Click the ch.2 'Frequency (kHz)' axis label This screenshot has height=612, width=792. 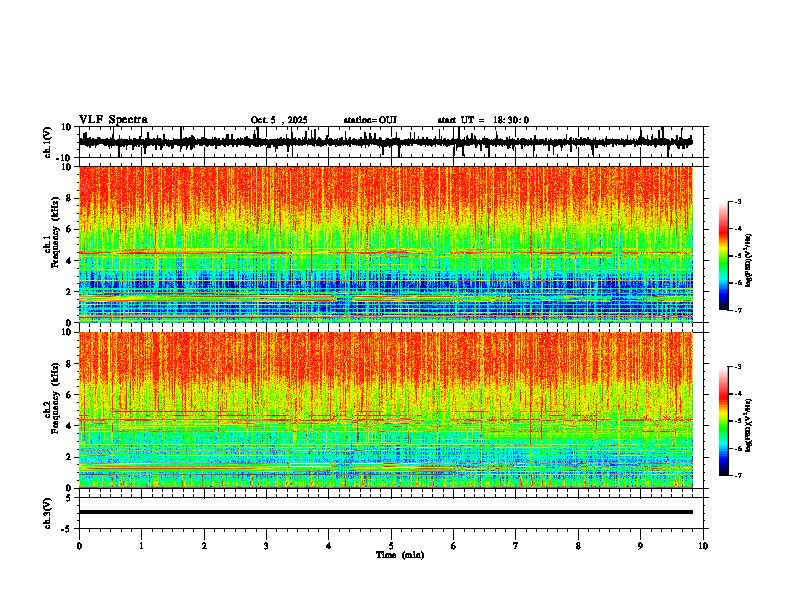(x=55, y=398)
